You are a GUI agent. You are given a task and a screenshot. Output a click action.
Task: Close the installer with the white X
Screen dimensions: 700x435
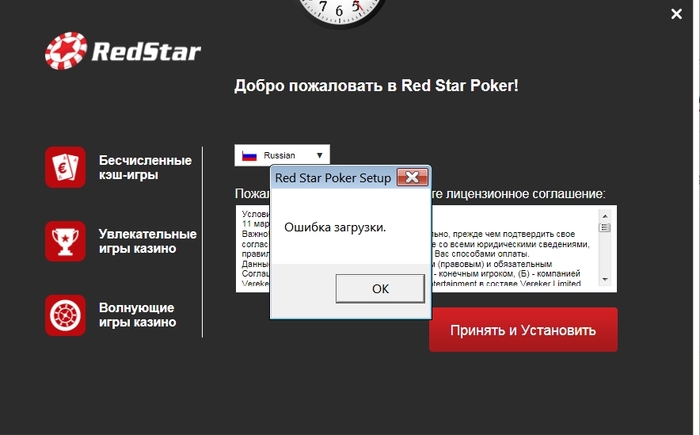[676, 14]
